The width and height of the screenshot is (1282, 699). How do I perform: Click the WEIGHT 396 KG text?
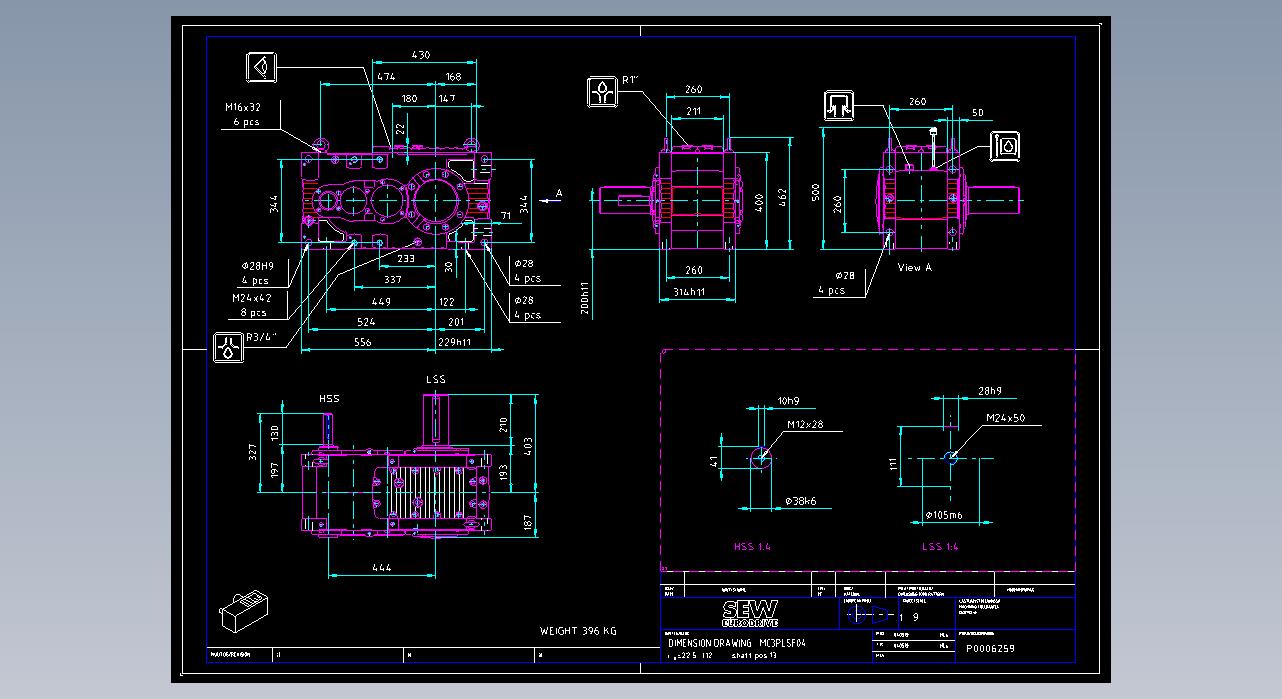pyautogui.click(x=578, y=631)
